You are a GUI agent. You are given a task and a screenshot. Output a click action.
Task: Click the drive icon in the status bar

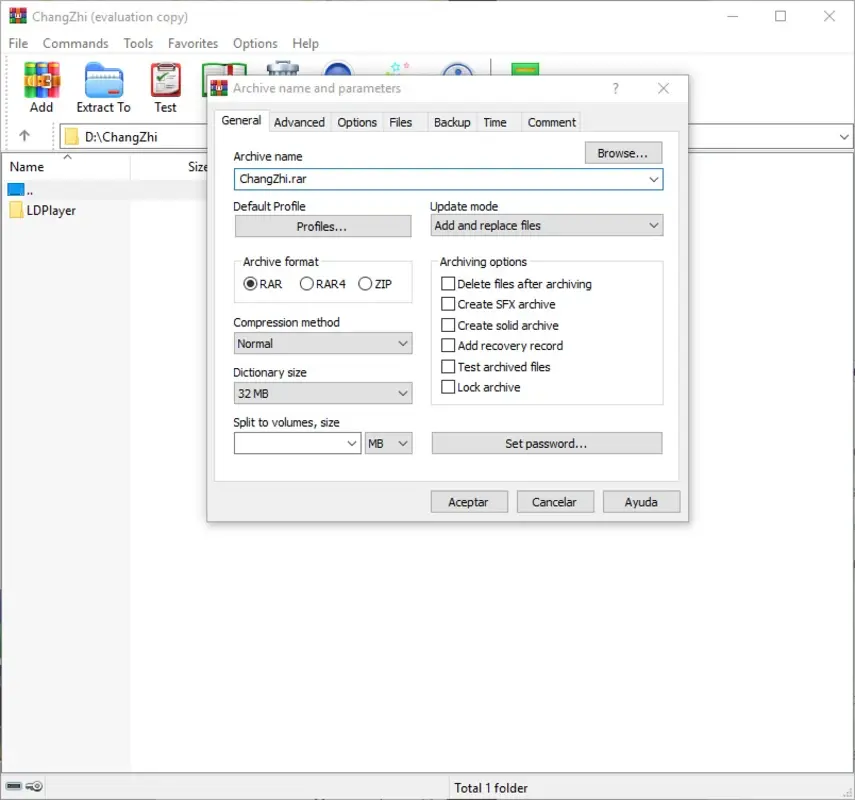point(13,786)
